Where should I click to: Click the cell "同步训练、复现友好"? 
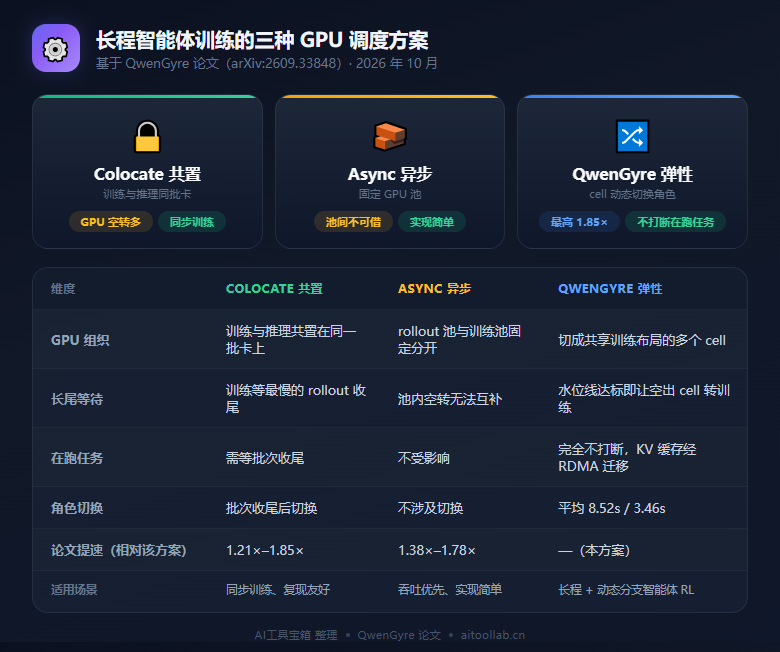tap(278, 590)
